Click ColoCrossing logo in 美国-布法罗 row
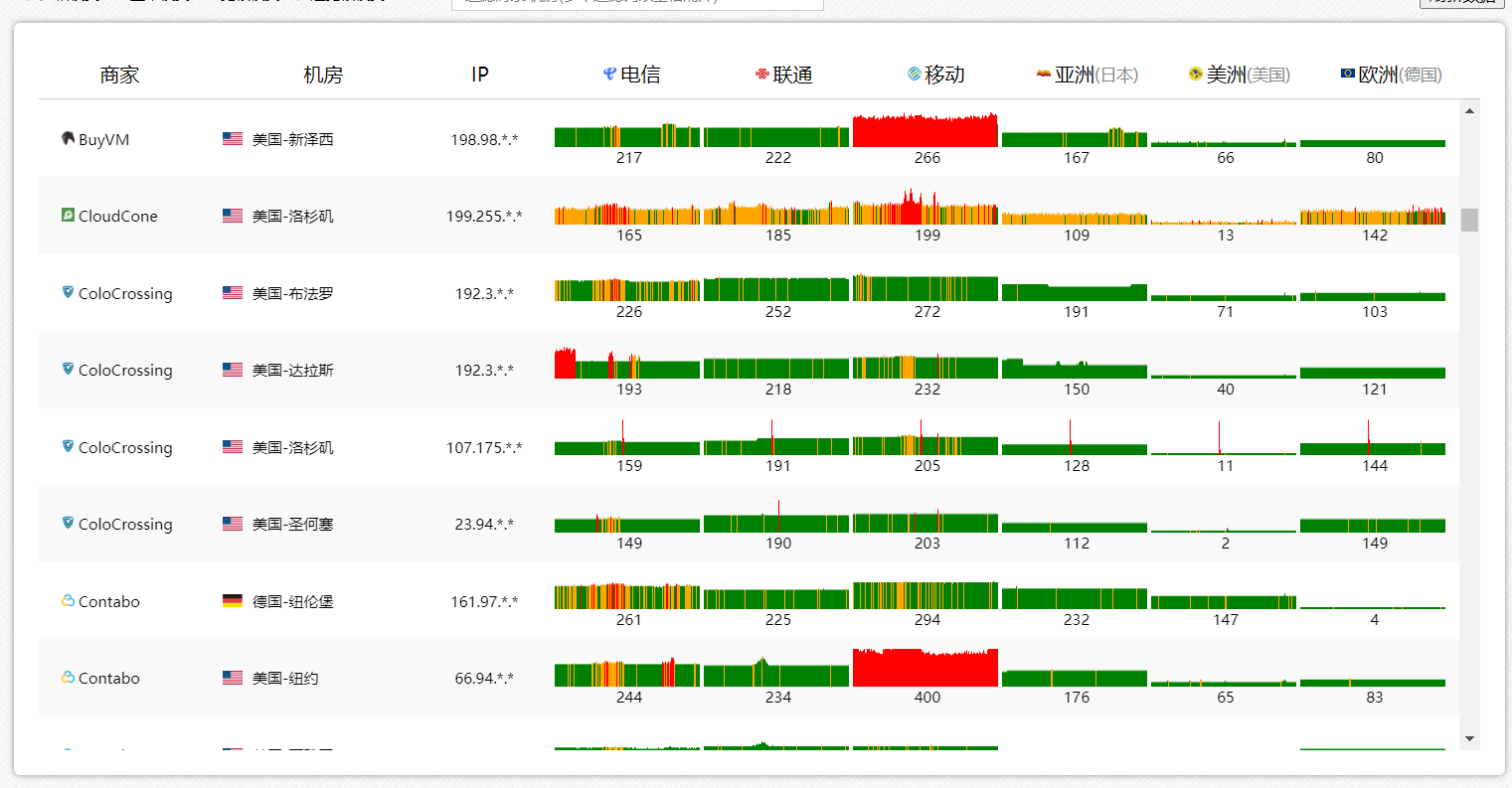 coord(68,292)
